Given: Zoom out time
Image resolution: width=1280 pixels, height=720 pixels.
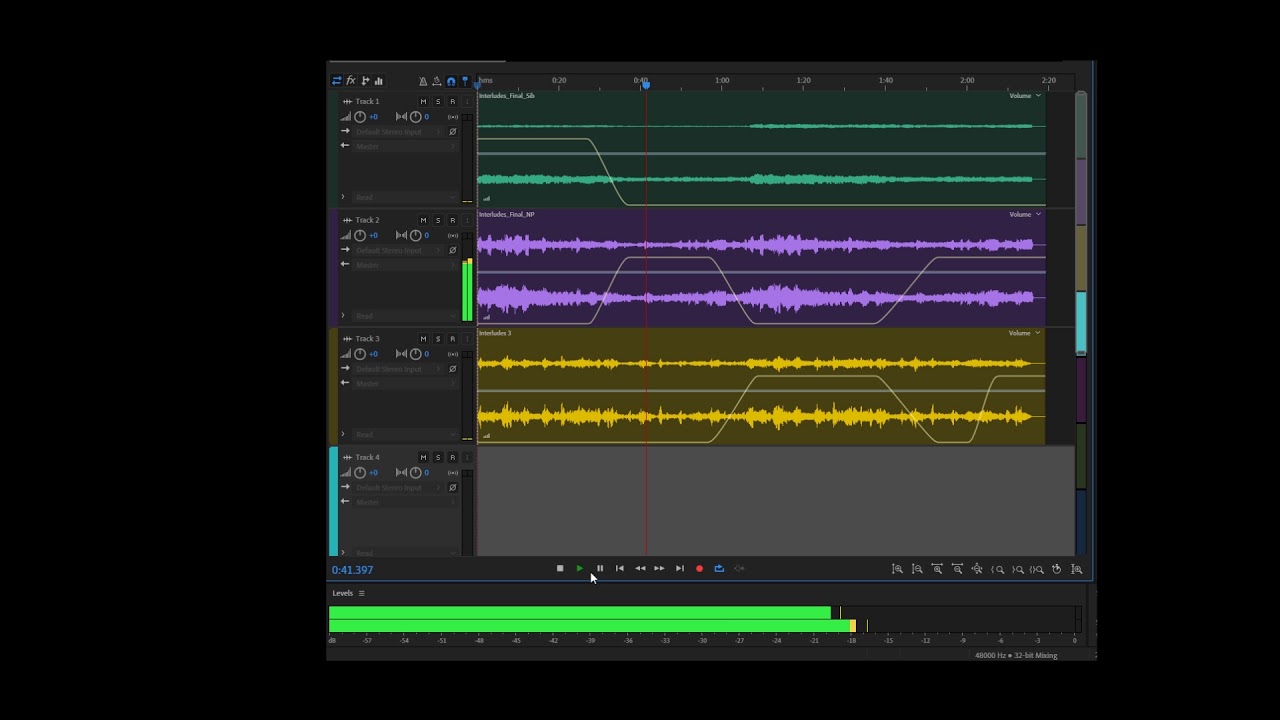Looking at the screenshot, I should [x=957, y=569].
